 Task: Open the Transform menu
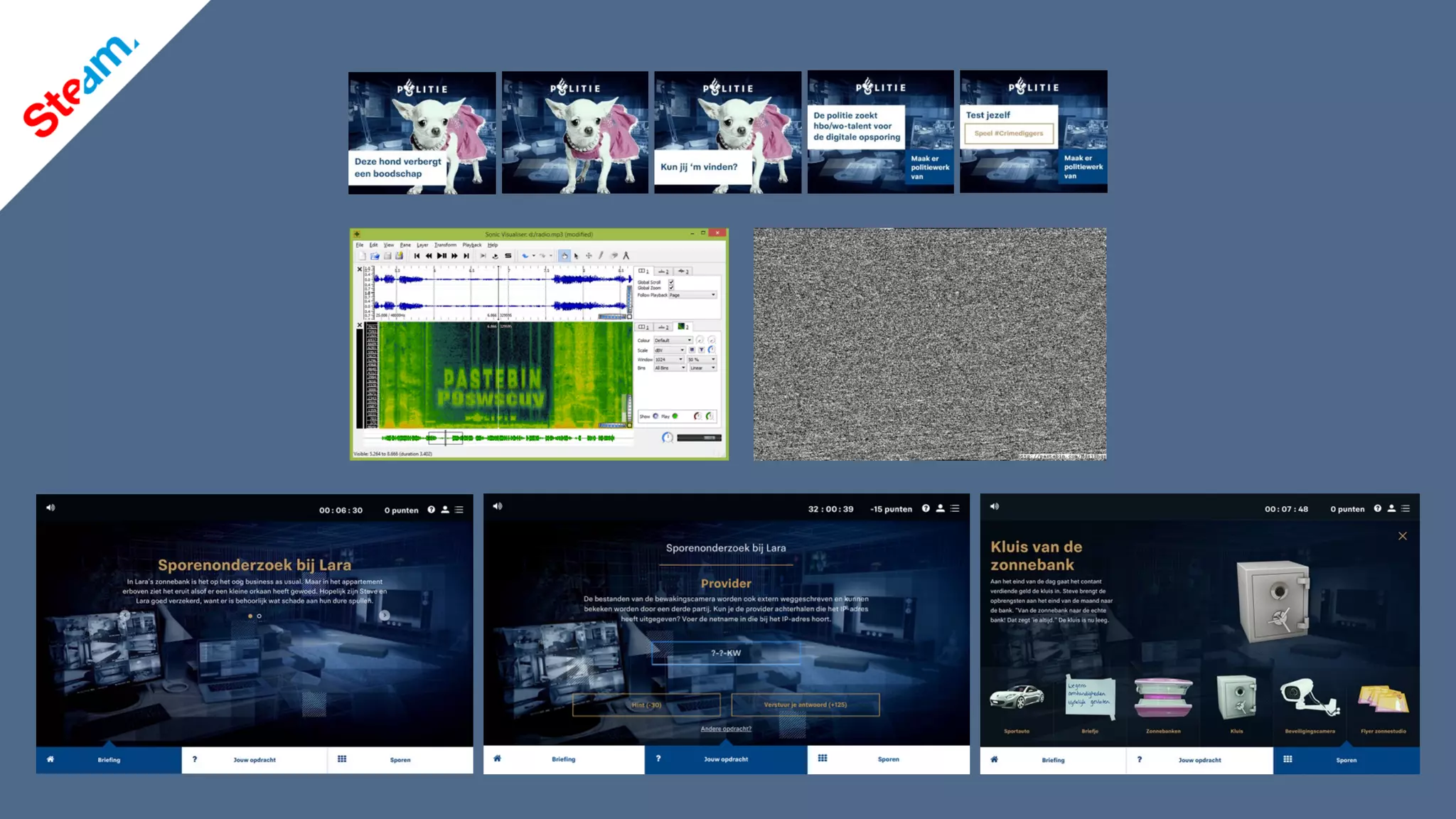tap(445, 245)
